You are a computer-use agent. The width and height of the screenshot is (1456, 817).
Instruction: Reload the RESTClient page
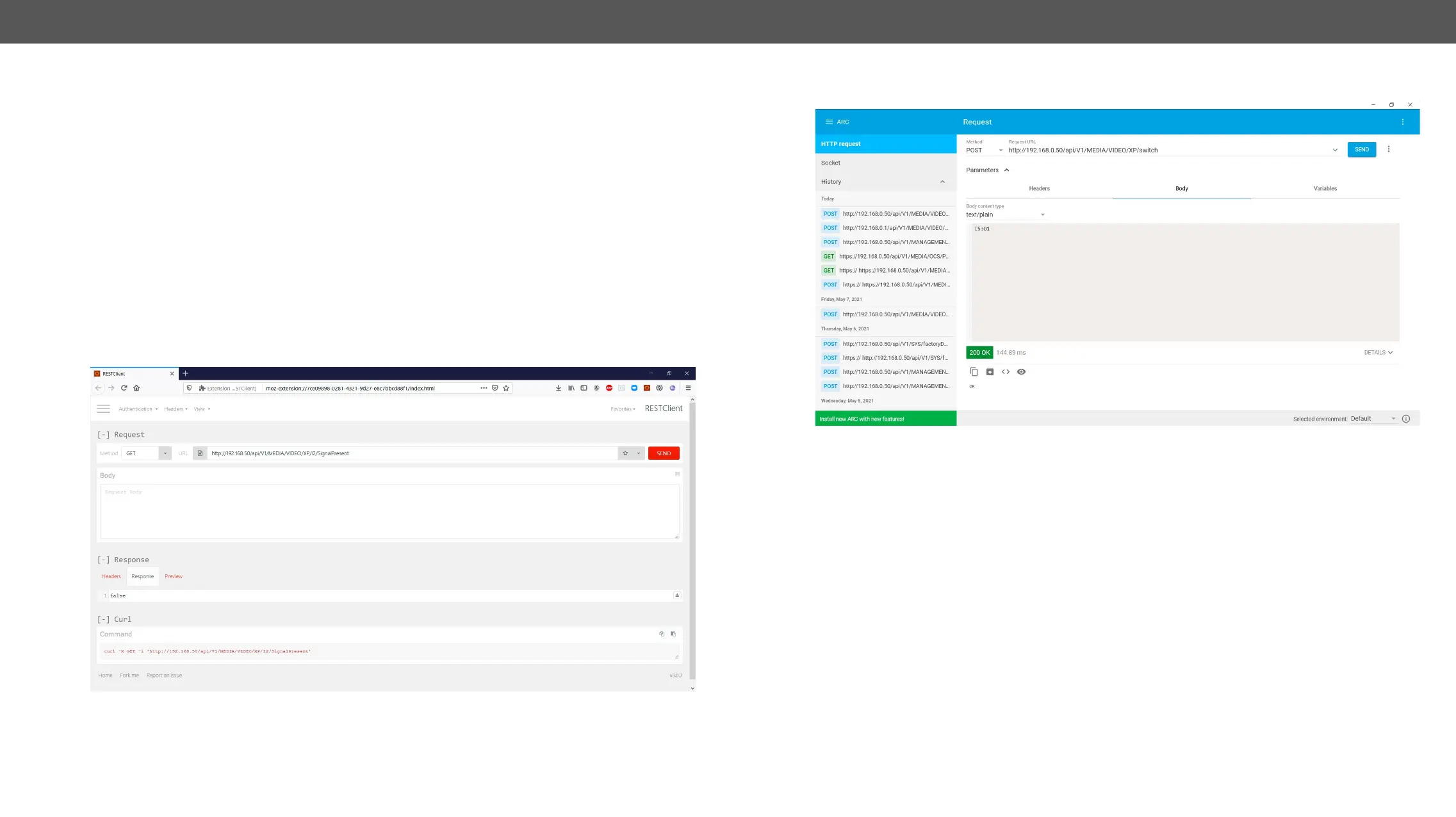point(124,388)
